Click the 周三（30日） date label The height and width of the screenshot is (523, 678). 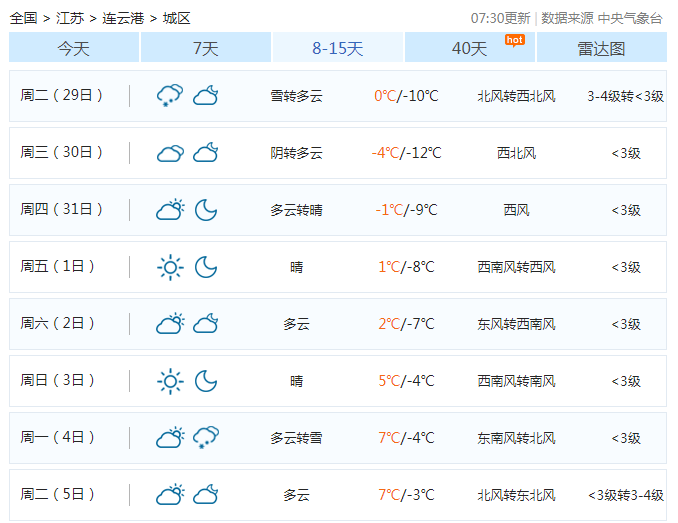pyautogui.click(x=61, y=152)
